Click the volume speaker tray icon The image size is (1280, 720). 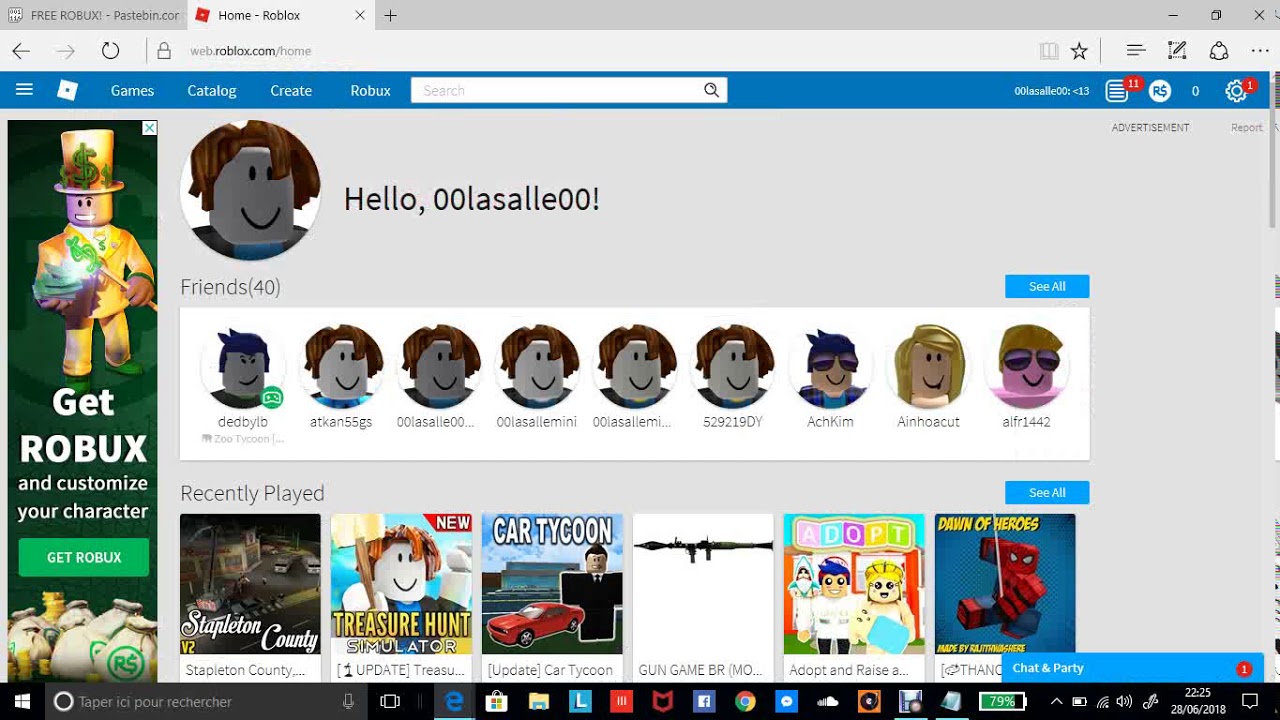[x=1123, y=702]
